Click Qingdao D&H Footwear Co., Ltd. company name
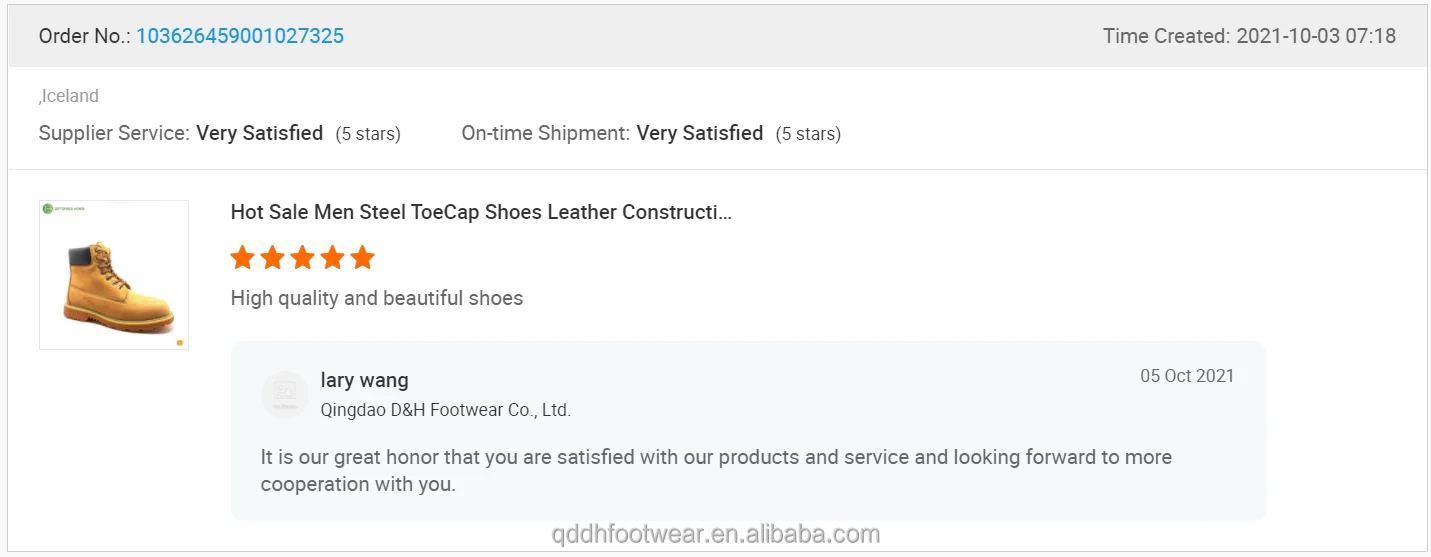This screenshot has width=1431, height=557. click(445, 410)
